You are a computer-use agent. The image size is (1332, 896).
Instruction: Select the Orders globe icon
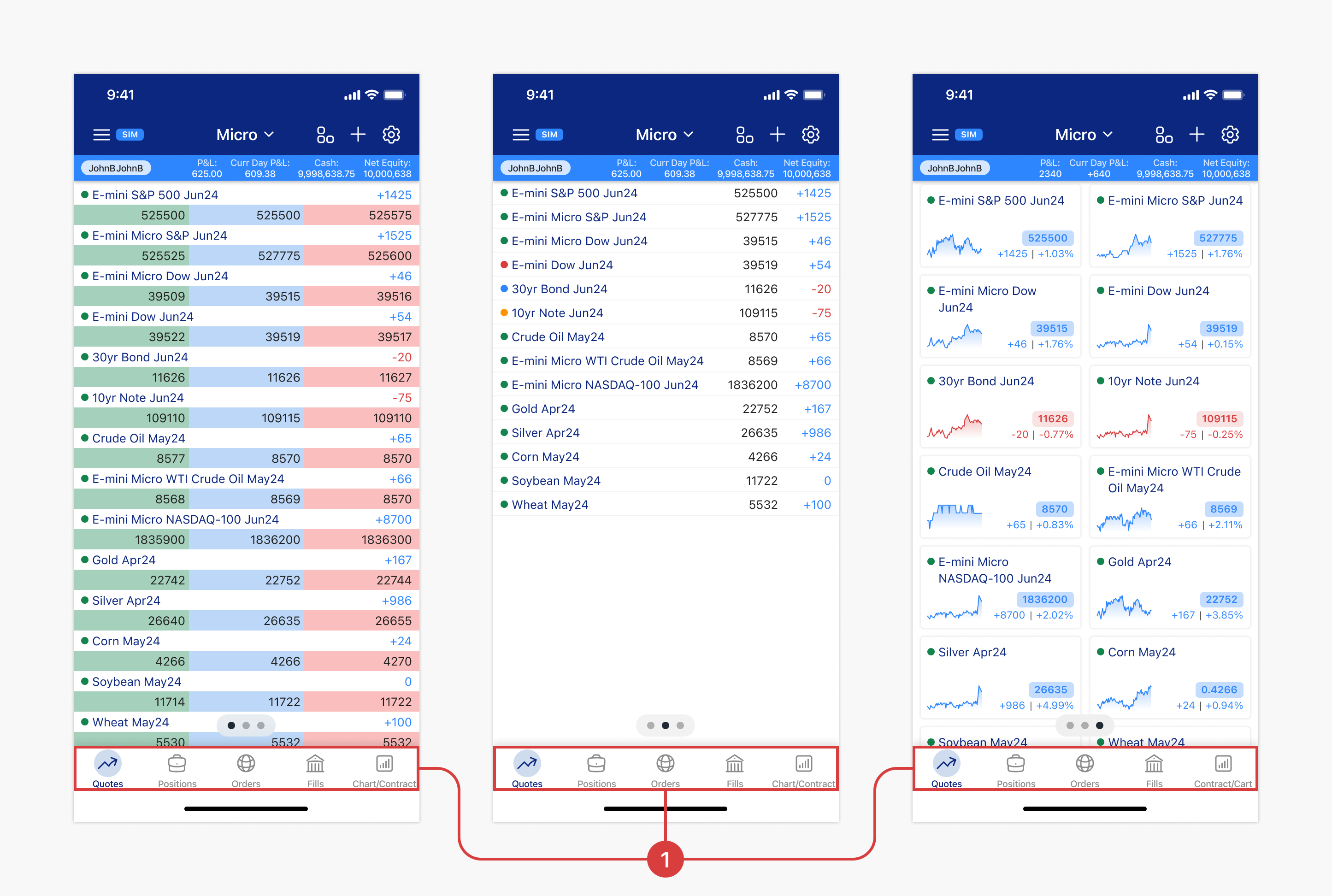pyautogui.click(x=246, y=763)
